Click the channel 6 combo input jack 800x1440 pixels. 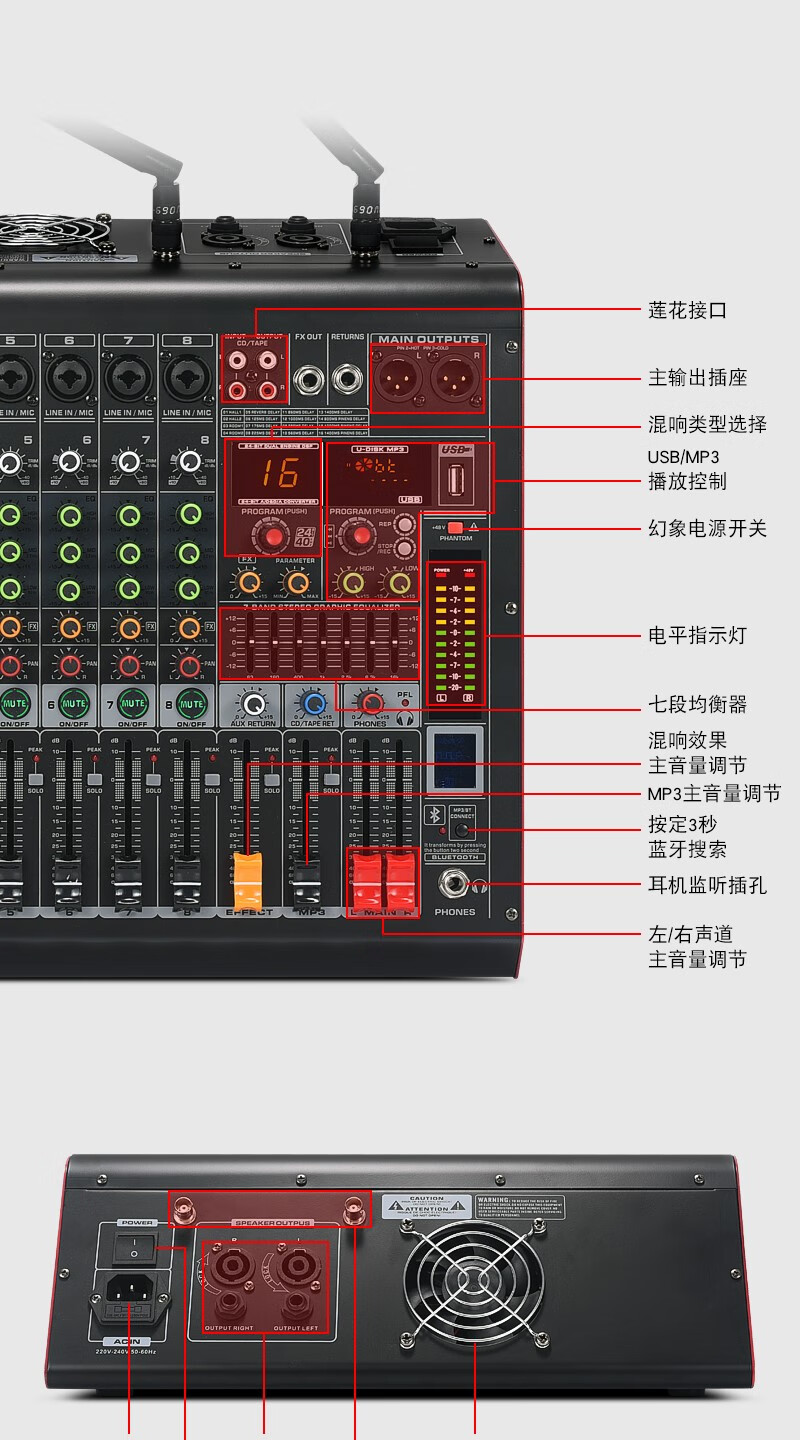[x=69, y=379]
